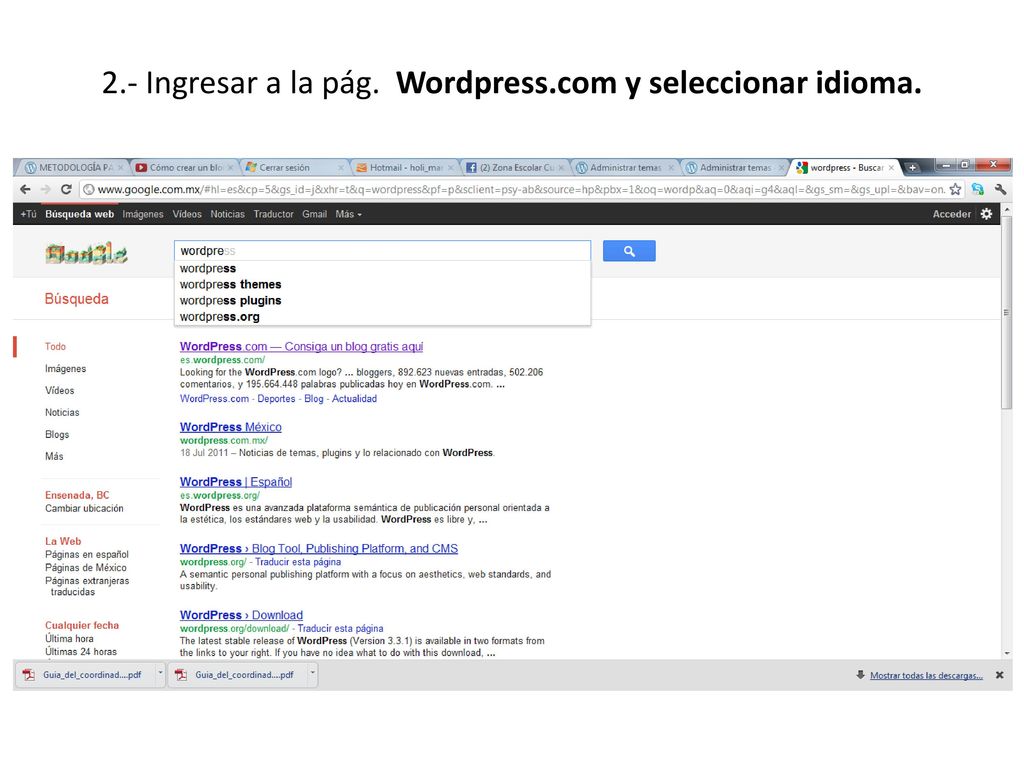Click the page vertical scrollbar thumb

pos(1006,313)
